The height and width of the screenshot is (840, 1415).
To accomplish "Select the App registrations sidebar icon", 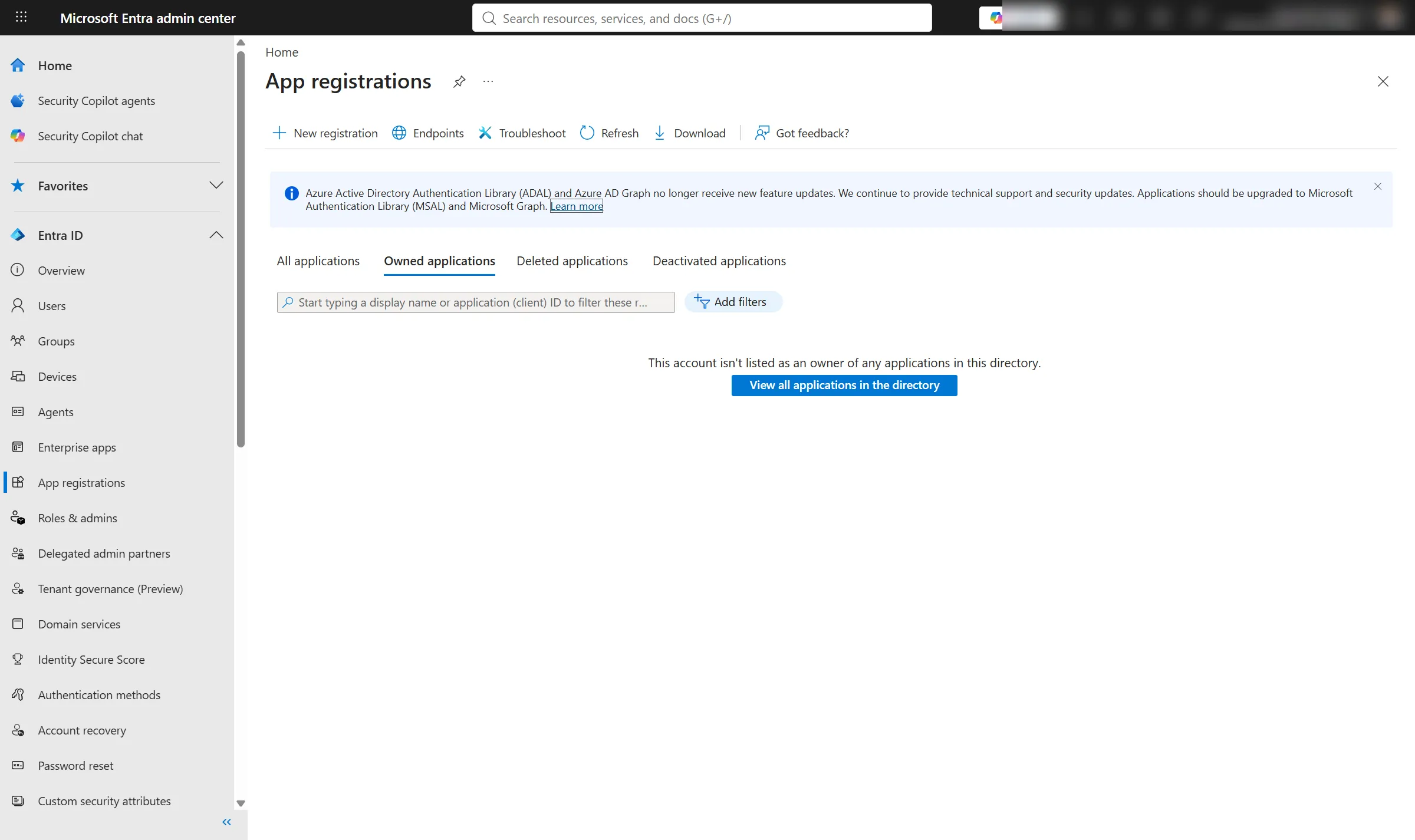I will [x=18, y=482].
